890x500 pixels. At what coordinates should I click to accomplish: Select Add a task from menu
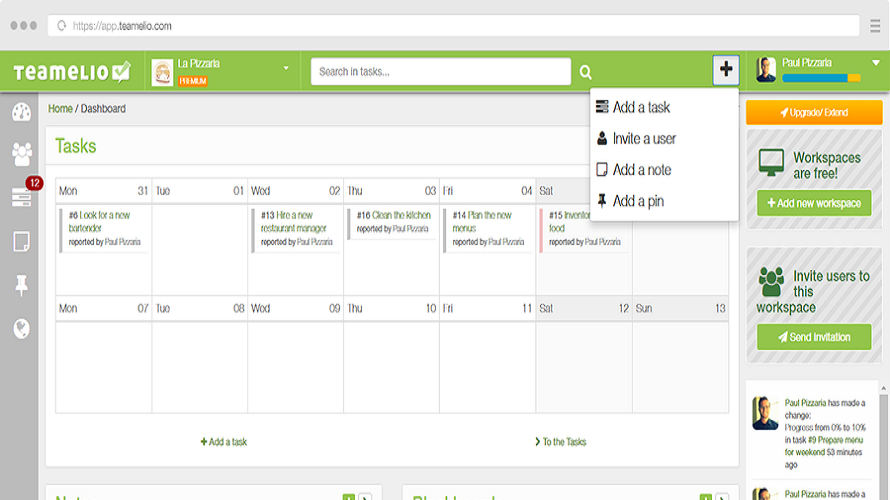pos(633,107)
